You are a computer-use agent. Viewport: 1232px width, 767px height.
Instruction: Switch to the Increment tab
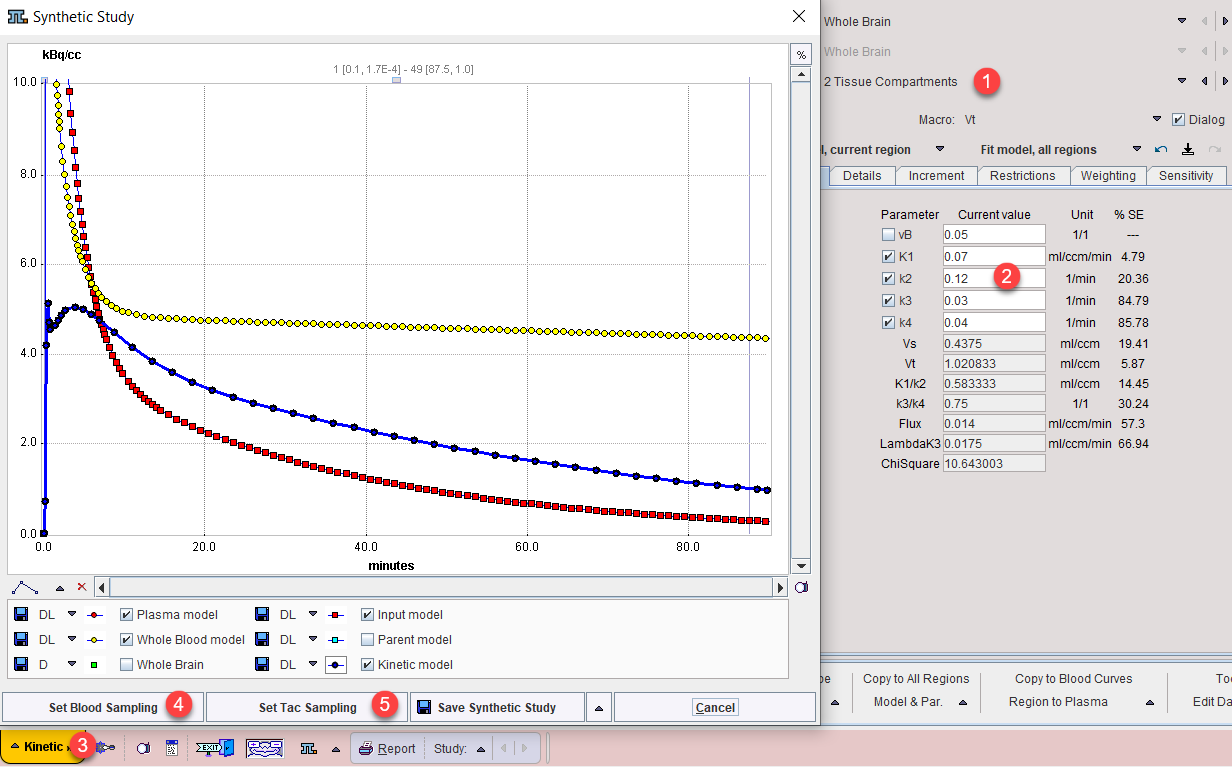click(x=936, y=176)
